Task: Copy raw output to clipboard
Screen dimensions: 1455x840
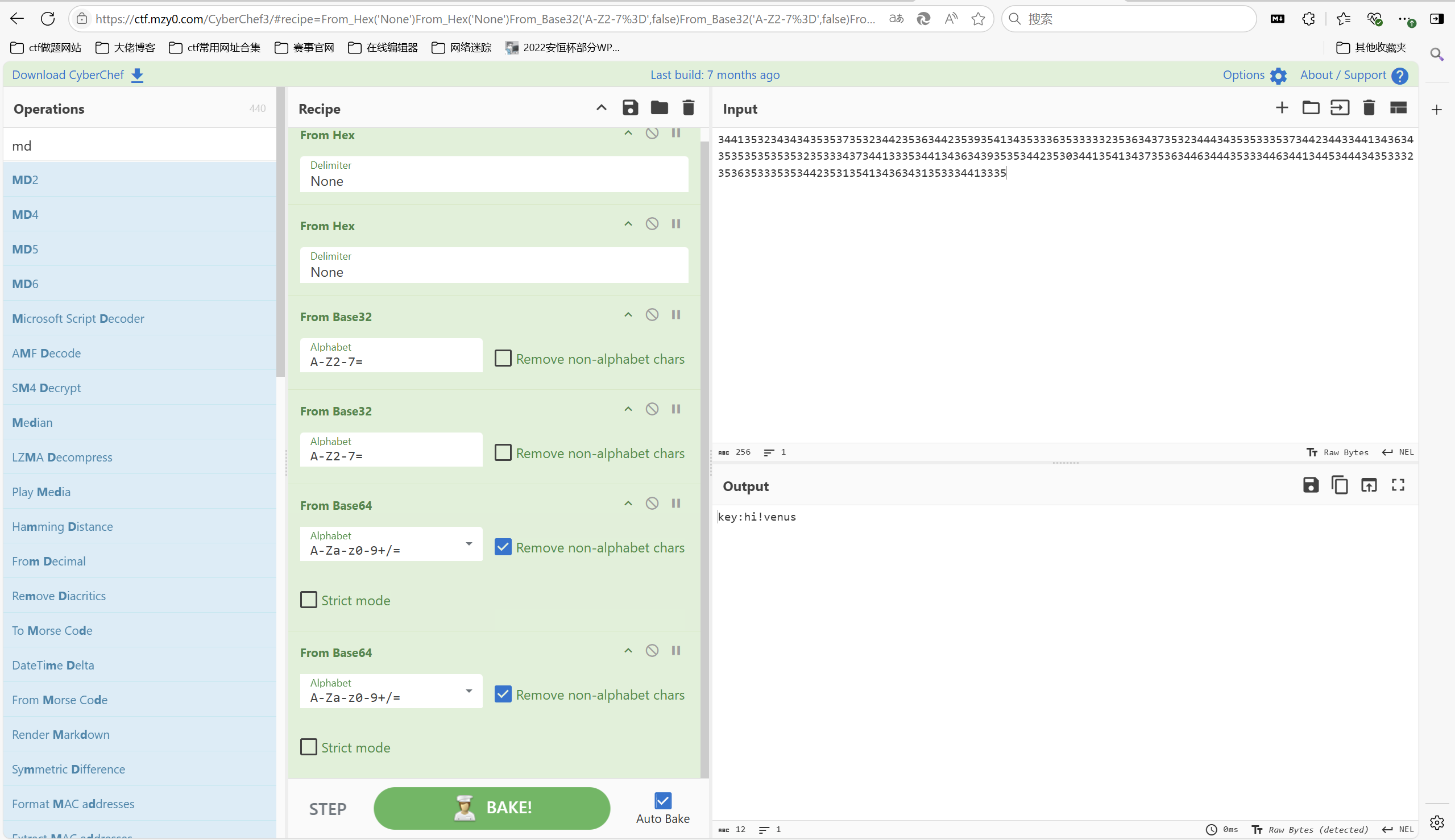Action: tap(1339, 485)
